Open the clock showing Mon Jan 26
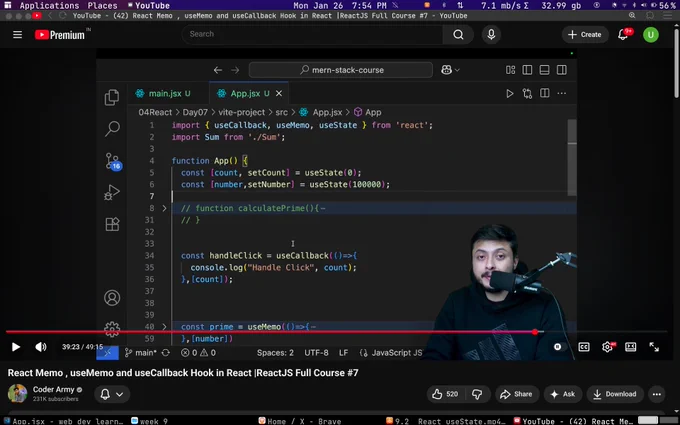The height and width of the screenshot is (425, 680). click(x=340, y=6)
